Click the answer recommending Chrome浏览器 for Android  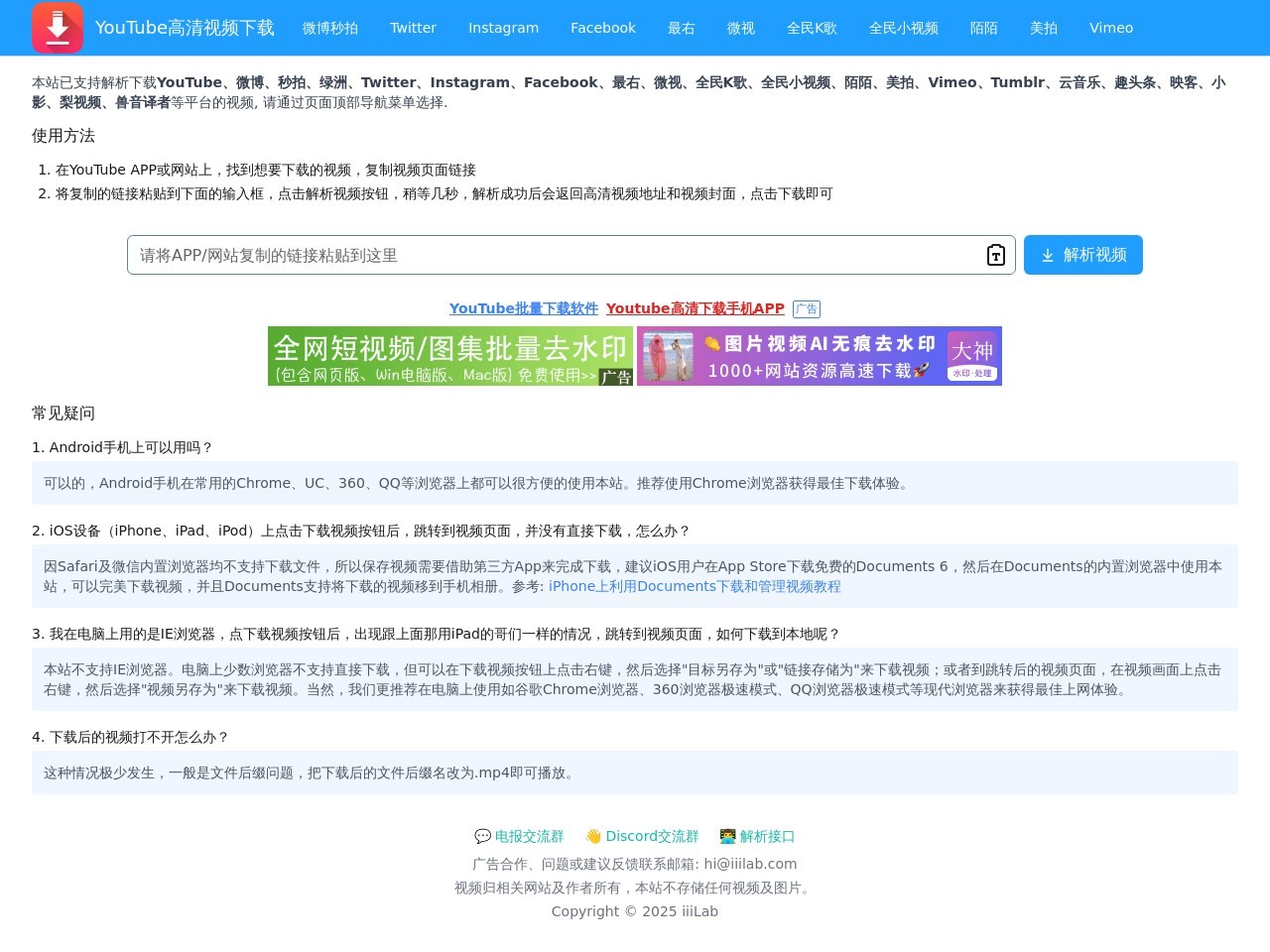coord(635,483)
